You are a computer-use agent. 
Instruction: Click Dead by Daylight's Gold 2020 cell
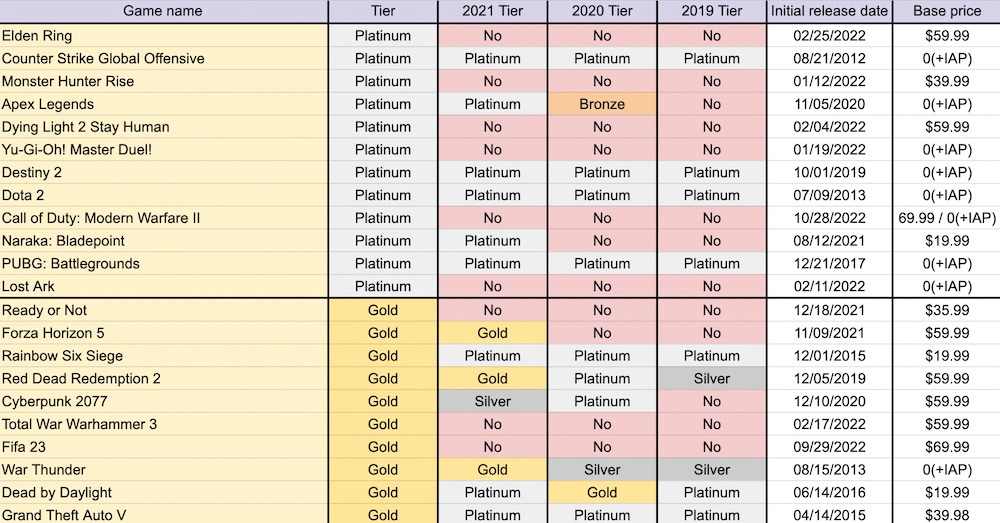602,492
